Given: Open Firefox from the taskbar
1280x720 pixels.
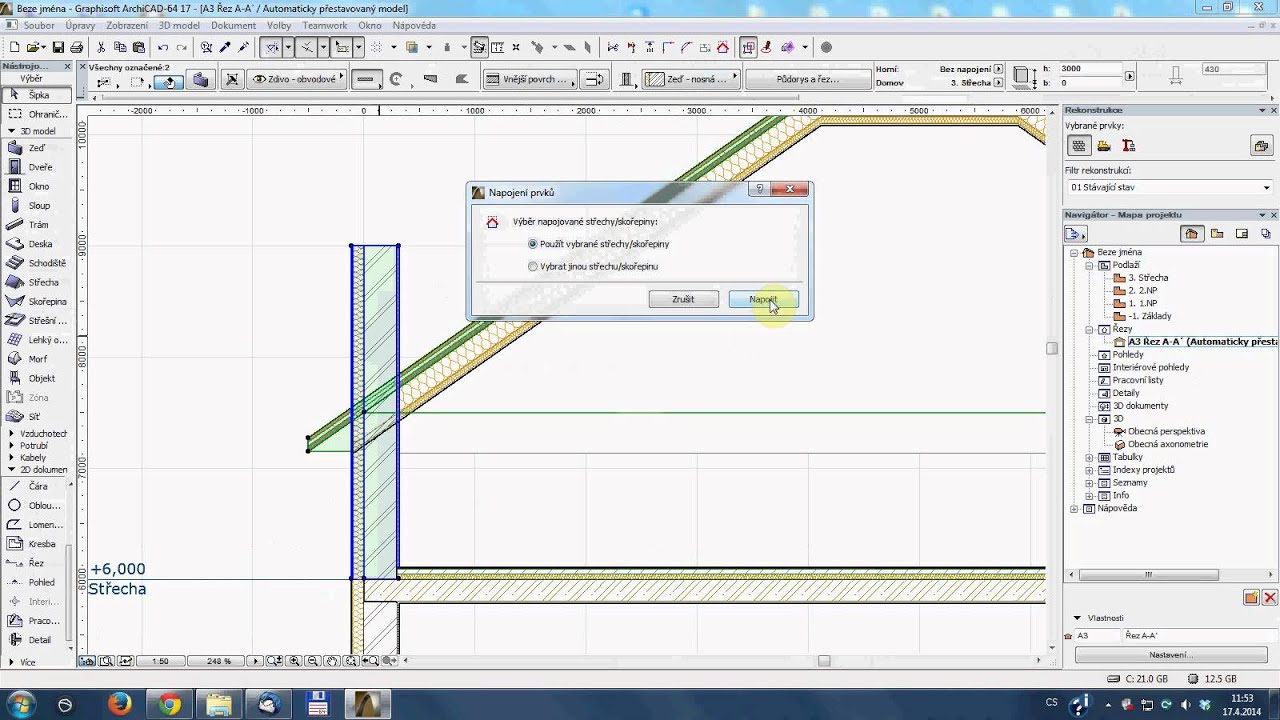Looking at the screenshot, I should pyautogui.click(x=119, y=704).
